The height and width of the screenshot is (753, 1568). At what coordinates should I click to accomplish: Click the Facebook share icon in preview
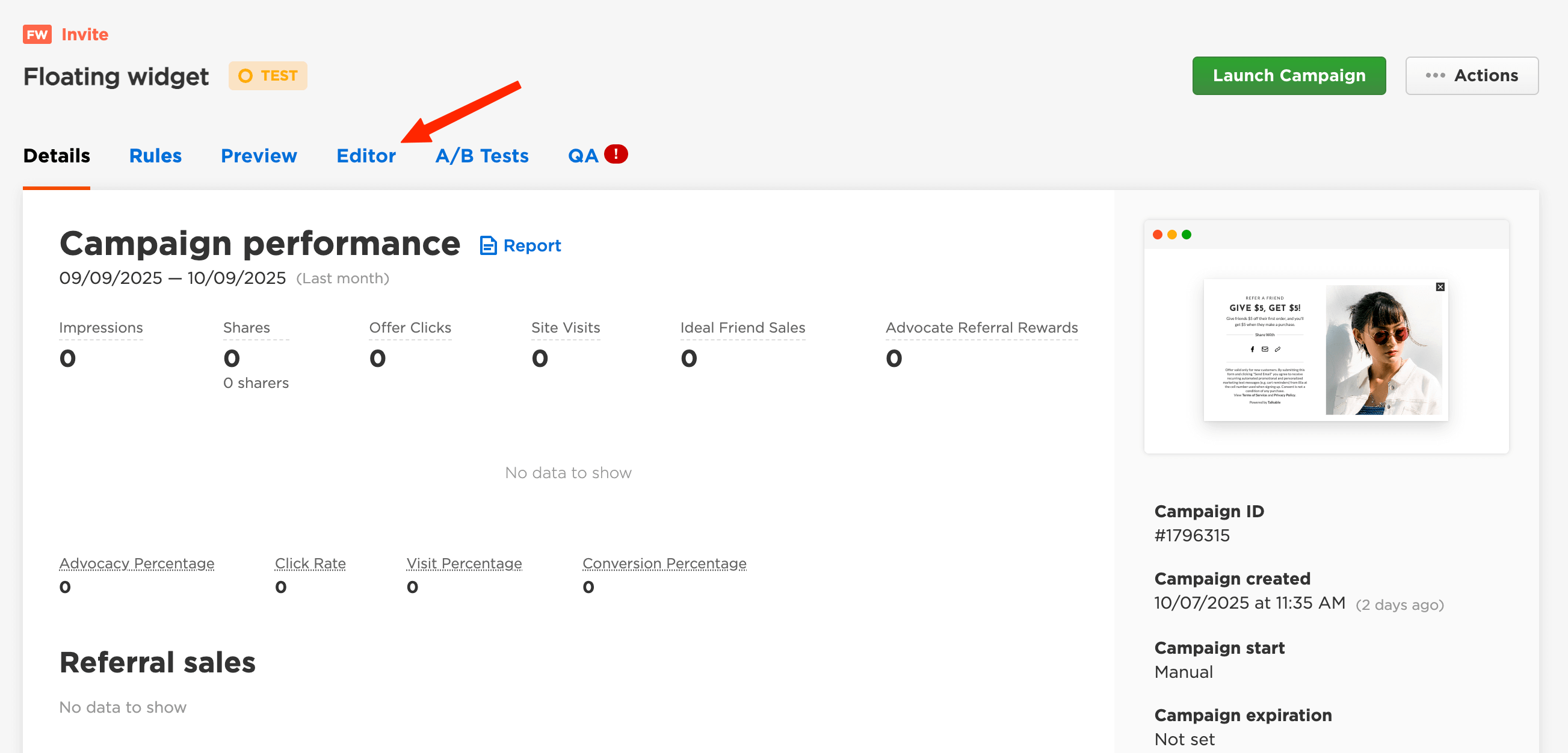point(1252,349)
